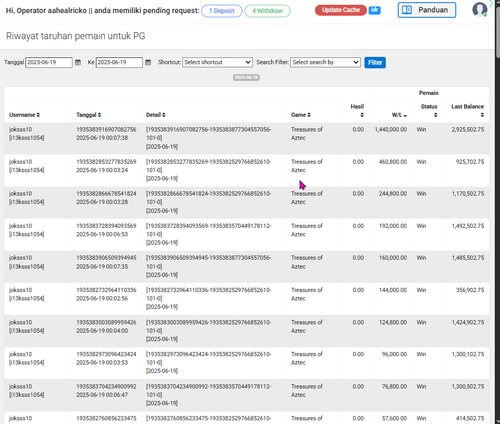Screen dimensions: 500x424
Task: Sort by Status column arrows
Action: pyautogui.click(x=435, y=115)
